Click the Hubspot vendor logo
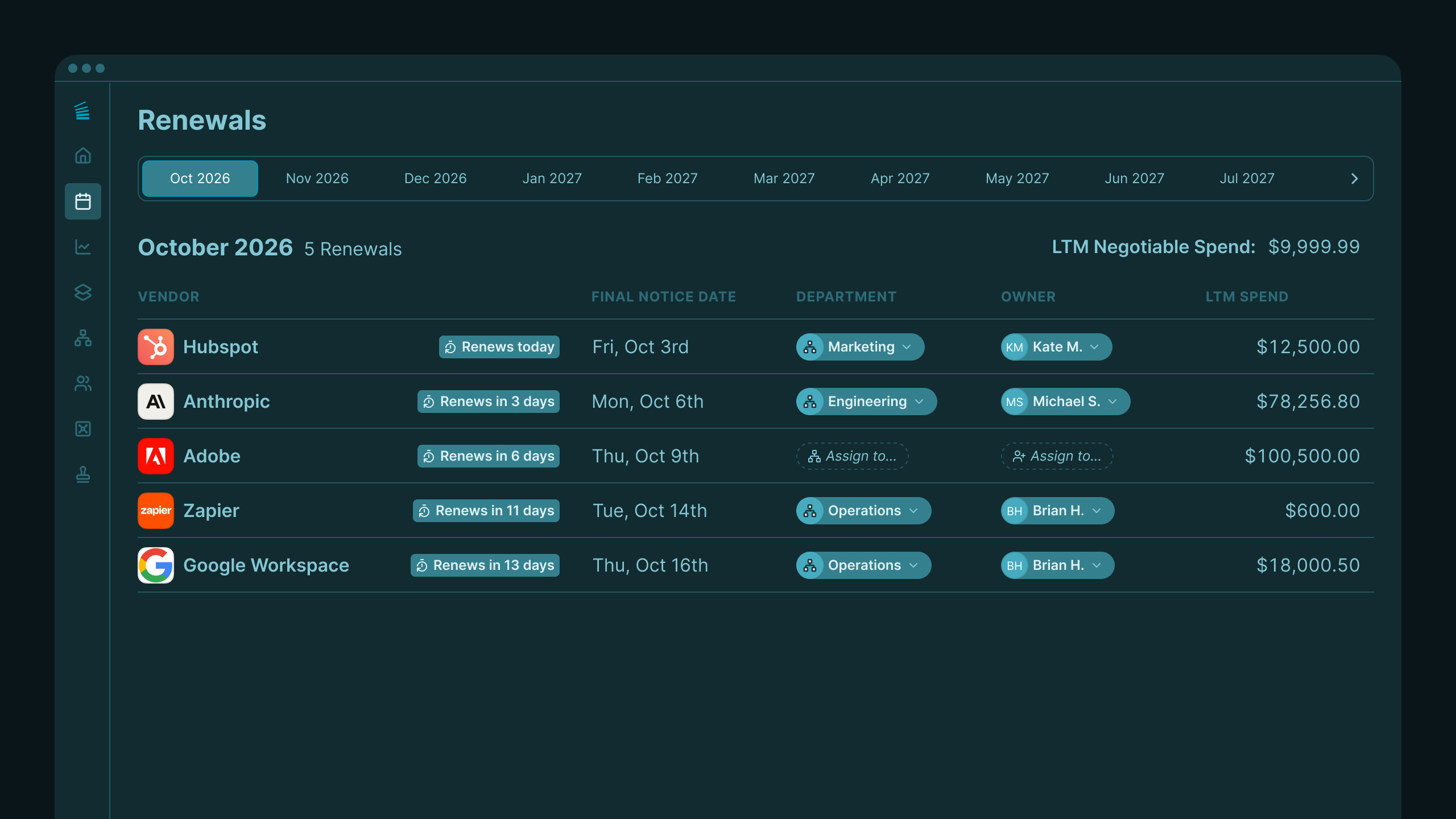The height and width of the screenshot is (819, 1456). 156,347
